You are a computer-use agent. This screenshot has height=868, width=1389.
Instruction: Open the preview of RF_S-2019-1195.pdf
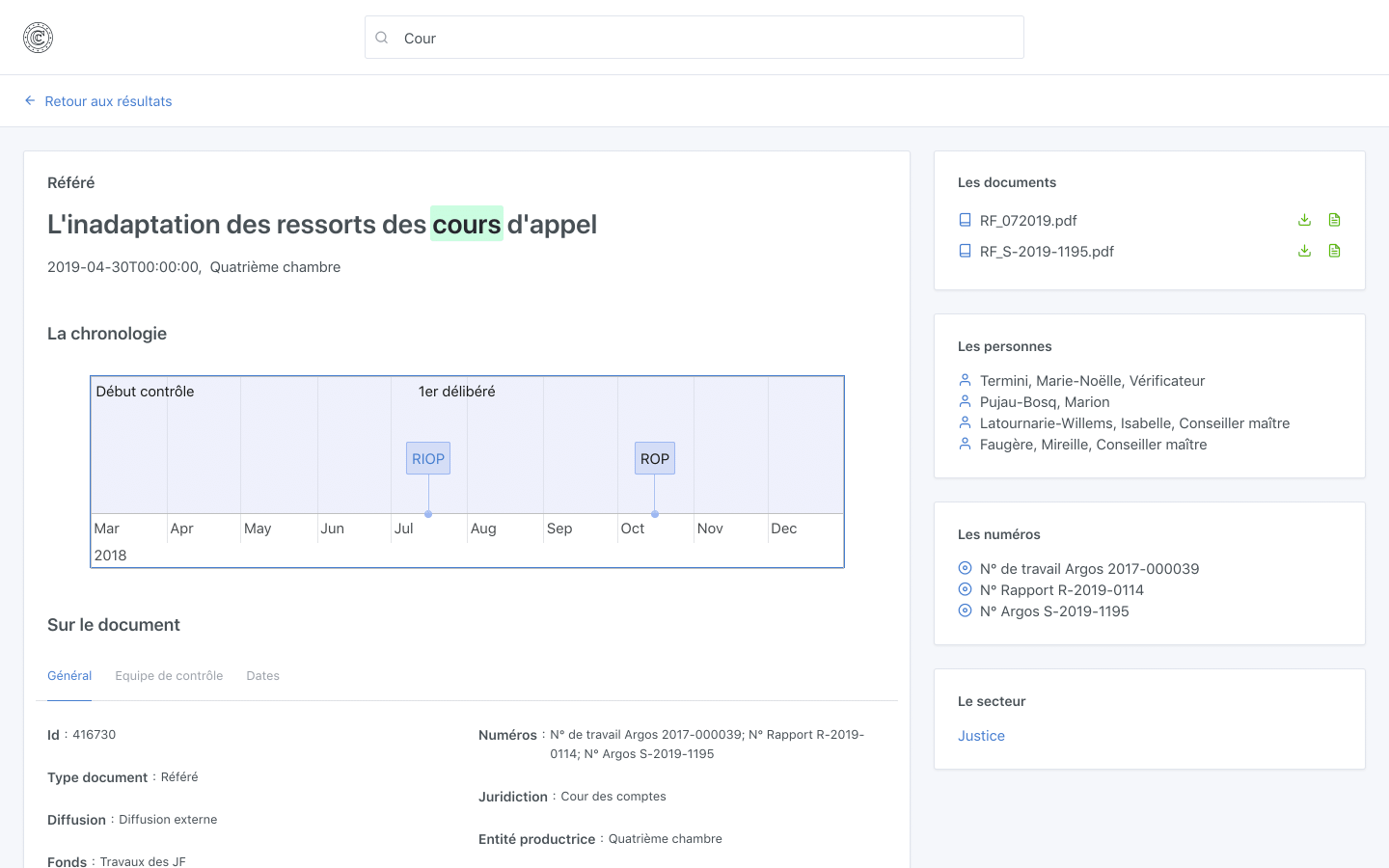1334,251
